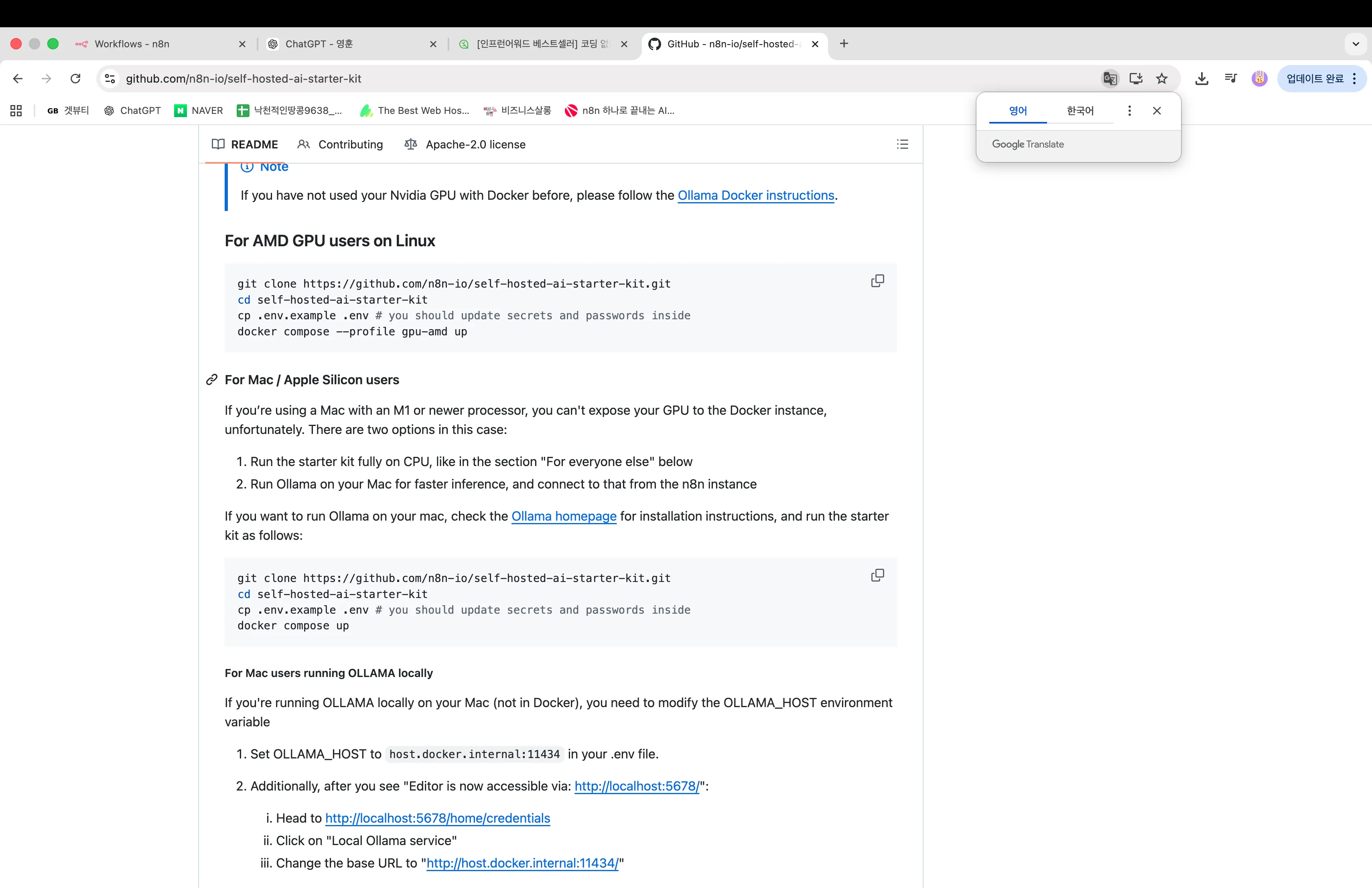Click the install app icon in address bar
The image size is (1372, 888).
pyautogui.click(x=1136, y=78)
